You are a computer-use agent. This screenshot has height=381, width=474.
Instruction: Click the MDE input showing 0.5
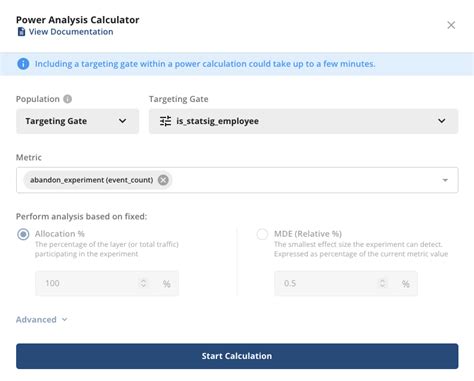tap(346, 283)
